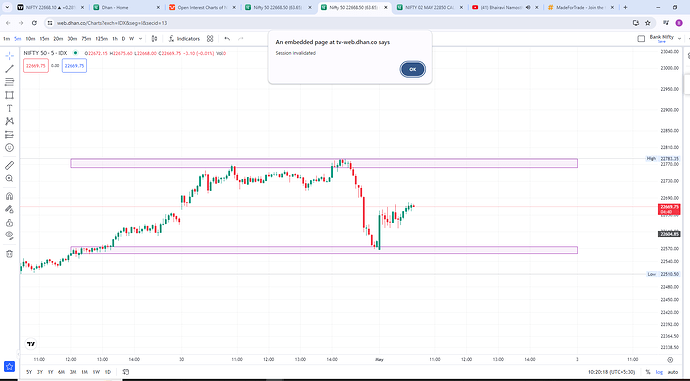Toggle log scale on the chart
Image resolution: width=690 pixels, height=381 pixels.
659,372
